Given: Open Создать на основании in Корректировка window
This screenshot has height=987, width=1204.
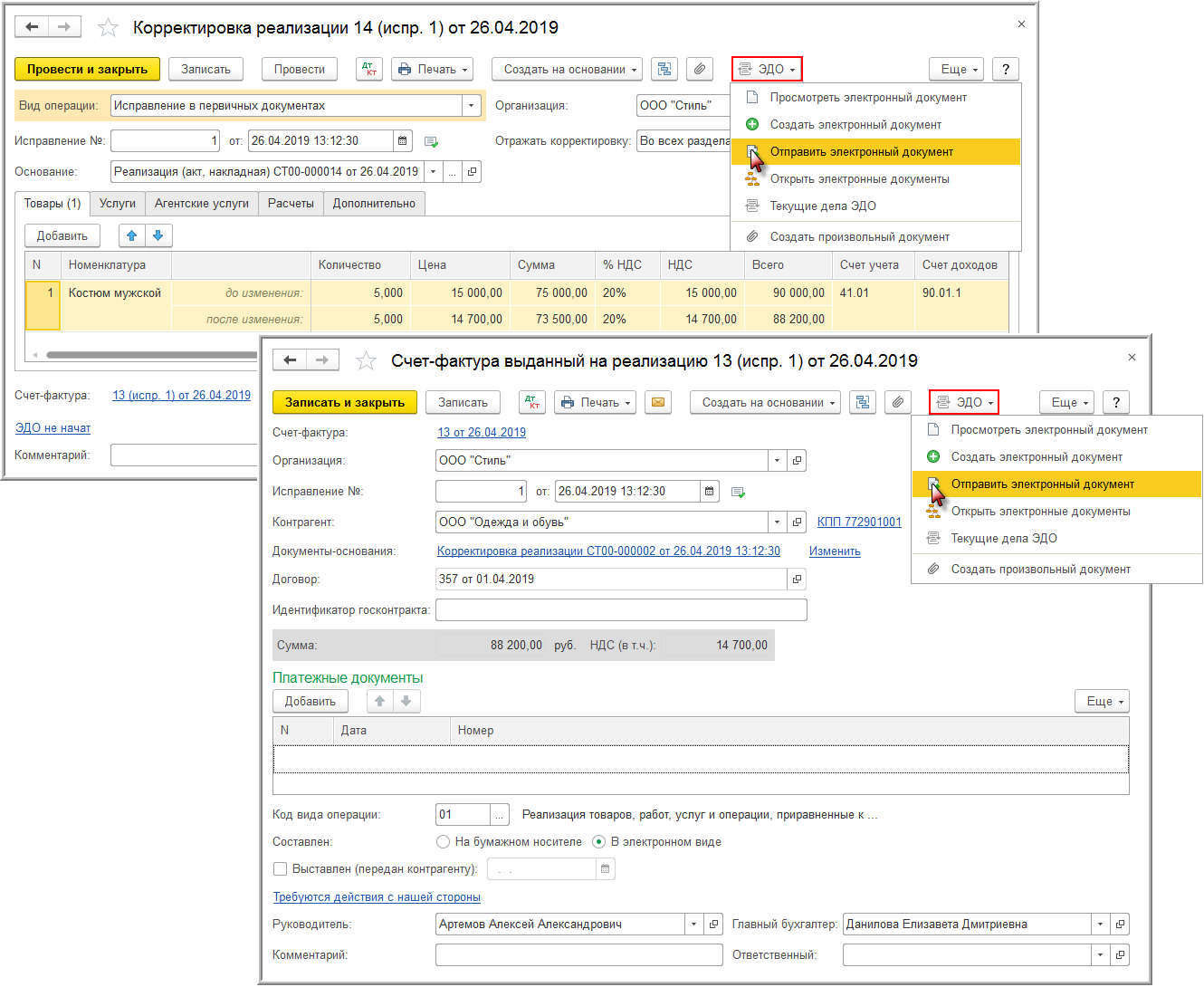Looking at the screenshot, I should [568, 70].
